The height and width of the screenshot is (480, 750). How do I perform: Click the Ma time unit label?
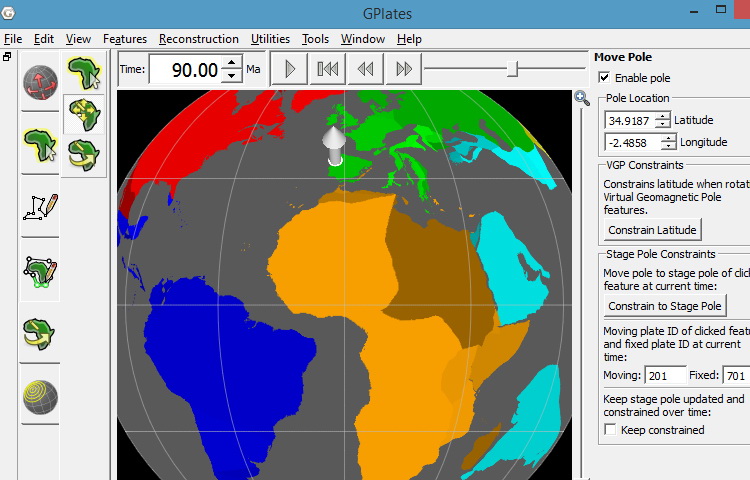tap(253, 69)
